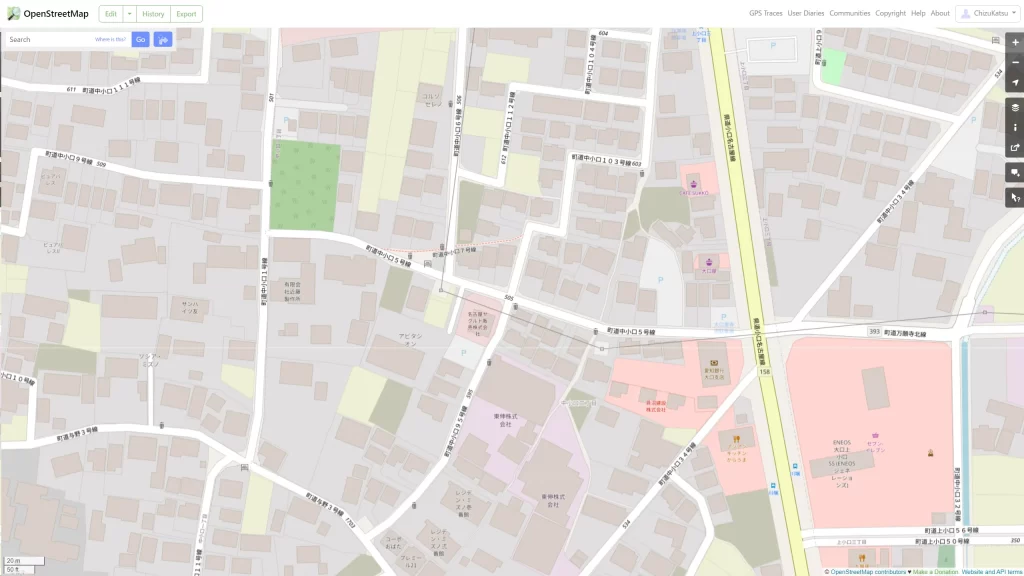
Task: Click the OpenStreetMap logo
Action: (47, 14)
